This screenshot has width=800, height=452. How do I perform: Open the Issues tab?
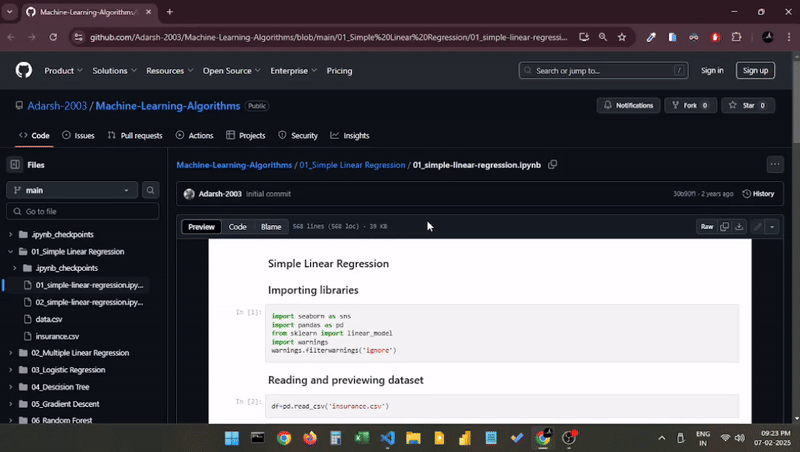78,135
